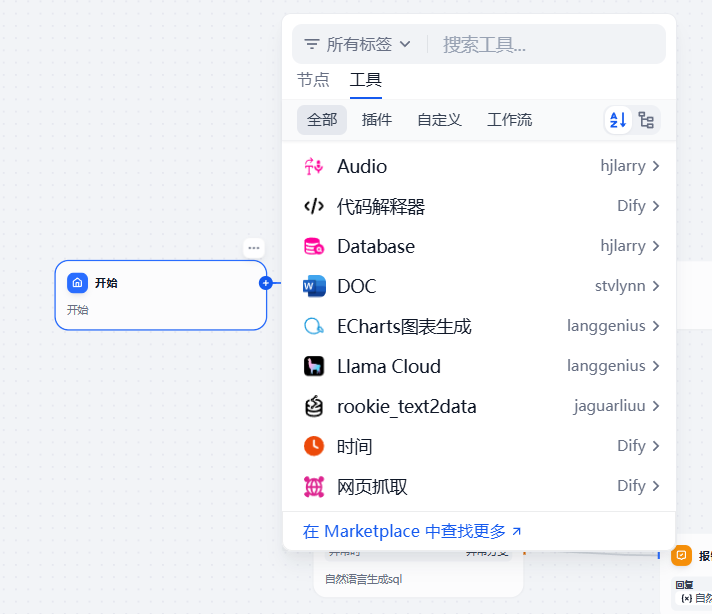This screenshot has width=712, height=614.
Task: Switch to tree grouped view
Action: point(646,120)
